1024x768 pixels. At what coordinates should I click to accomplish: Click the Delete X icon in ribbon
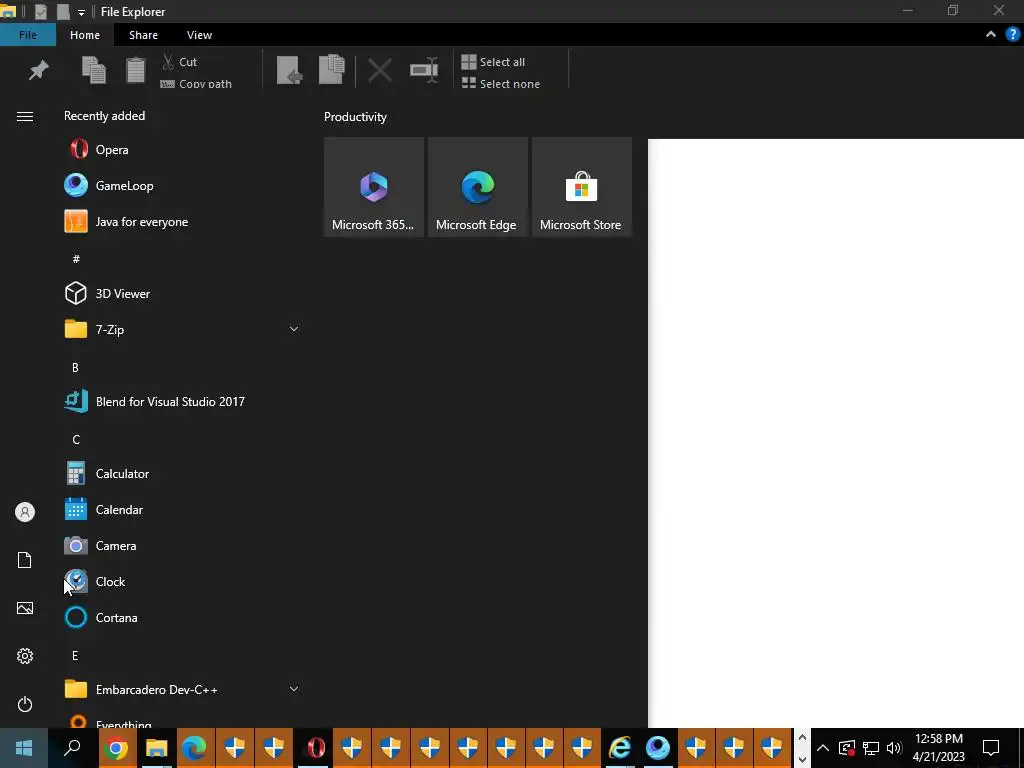pos(379,70)
